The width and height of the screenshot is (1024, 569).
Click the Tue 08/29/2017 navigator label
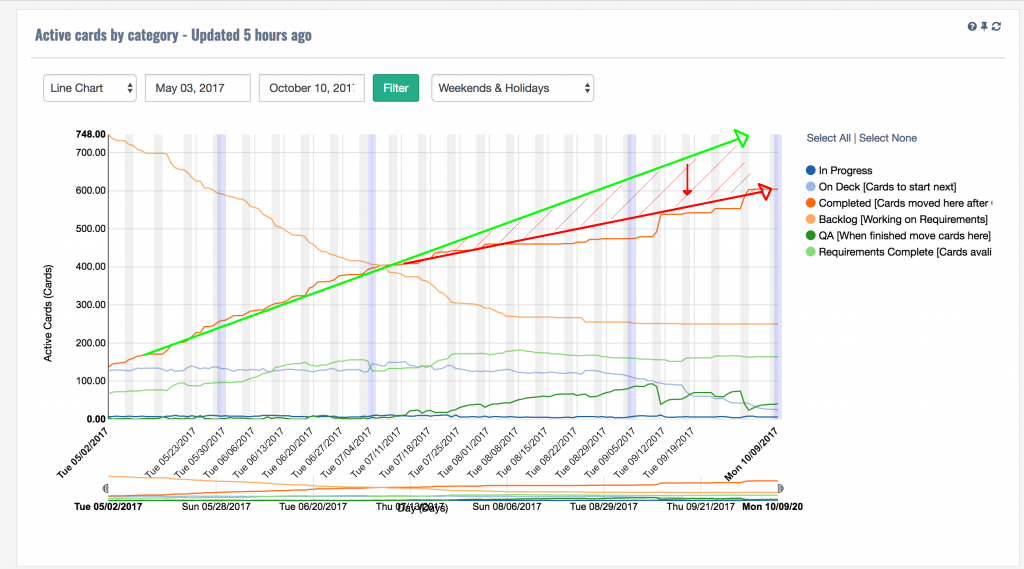(x=603, y=506)
